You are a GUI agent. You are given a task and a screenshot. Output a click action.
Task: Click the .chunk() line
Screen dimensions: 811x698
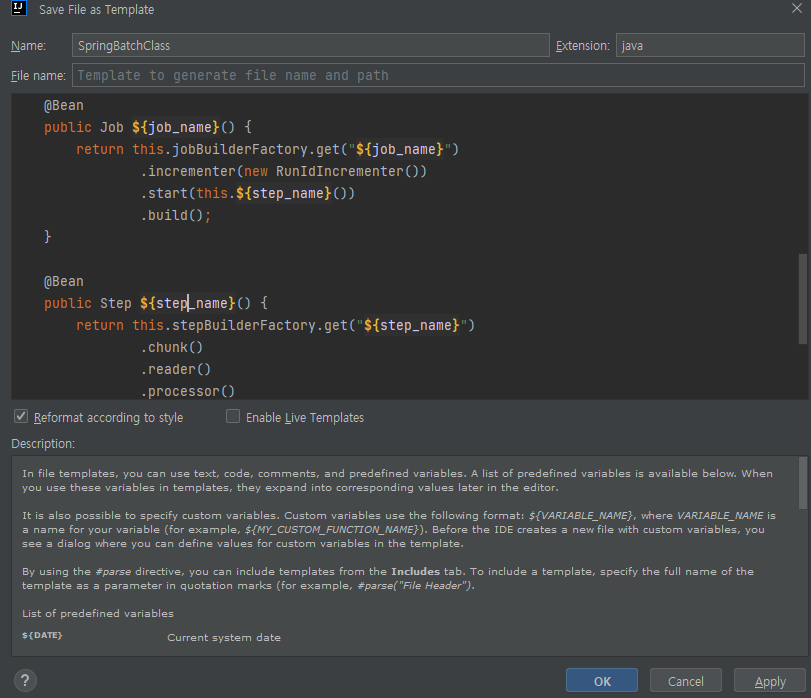tap(172, 347)
